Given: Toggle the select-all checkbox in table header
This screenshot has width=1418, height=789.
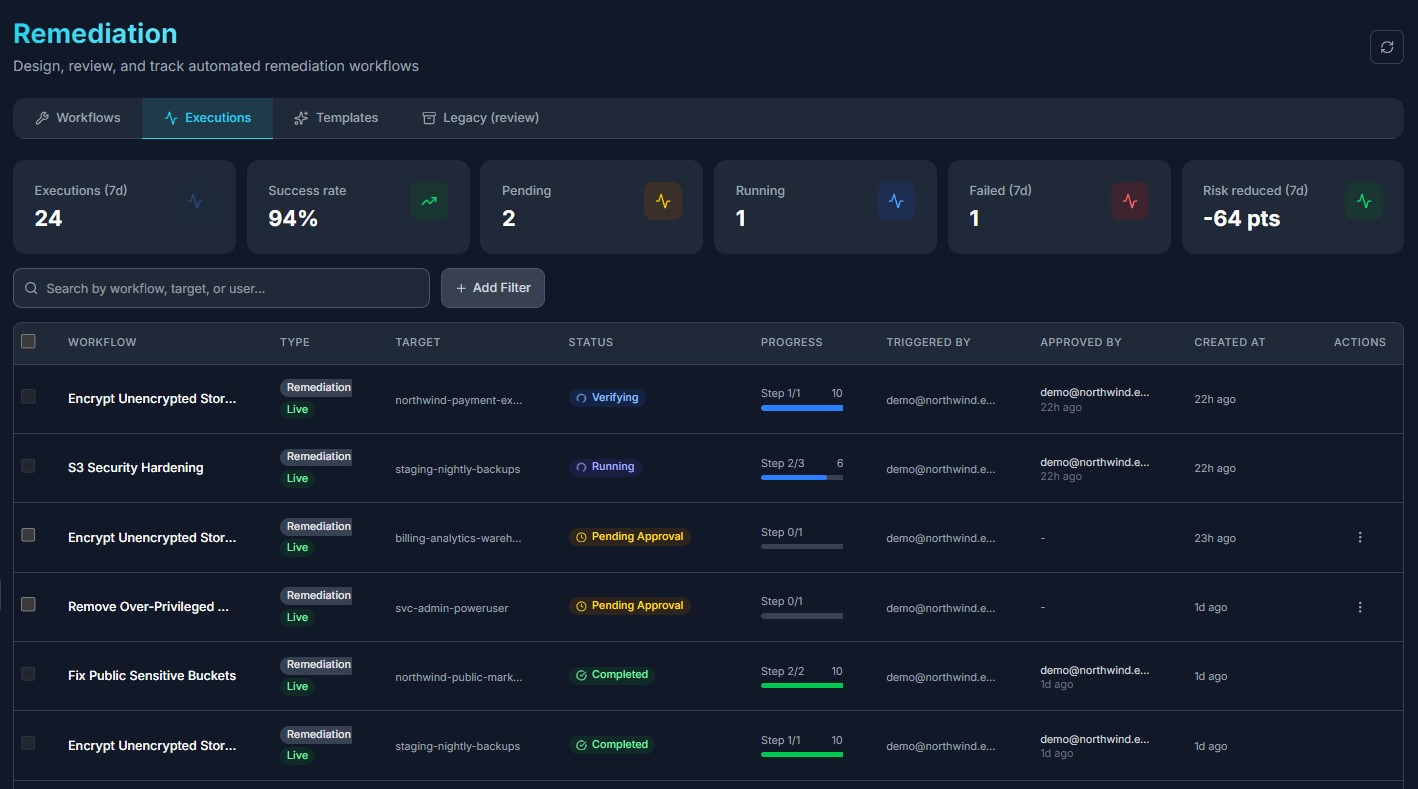Looking at the screenshot, I should pos(28,341).
